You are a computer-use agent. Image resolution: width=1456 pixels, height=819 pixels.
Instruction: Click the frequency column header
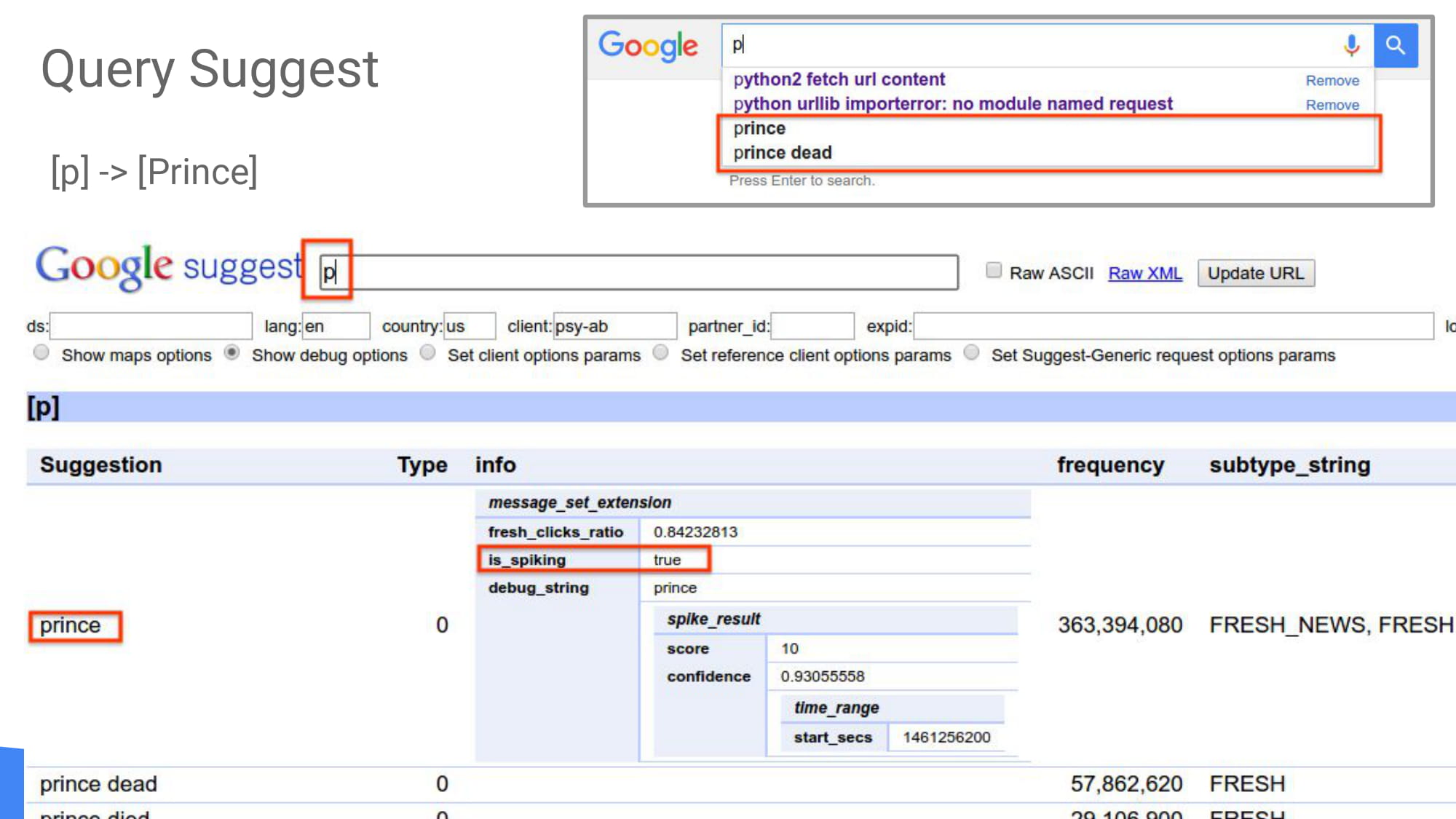click(1110, 465)
